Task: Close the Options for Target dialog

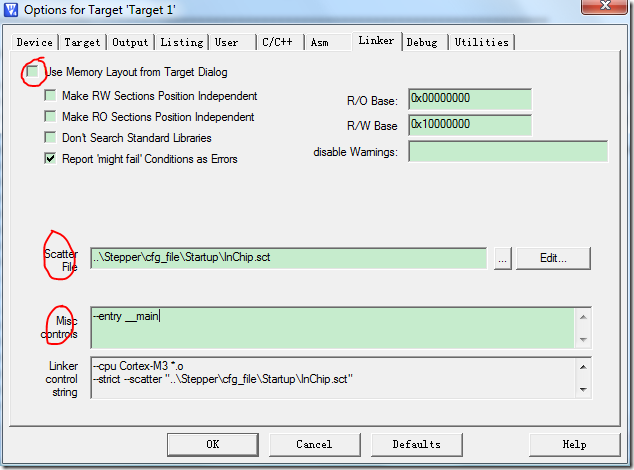Action: pos(605,6)
